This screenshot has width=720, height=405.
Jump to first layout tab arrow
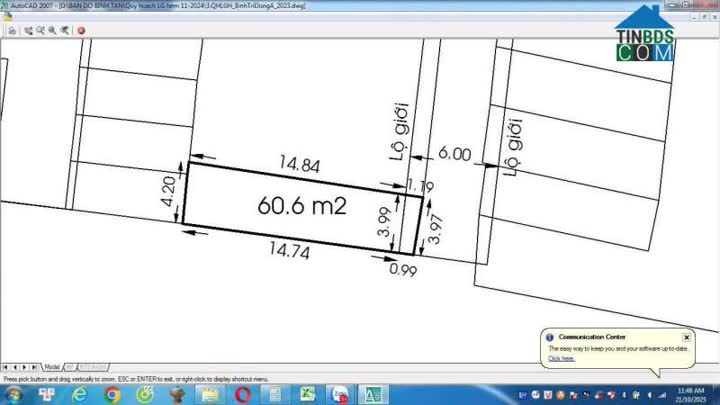click(6, 367)
